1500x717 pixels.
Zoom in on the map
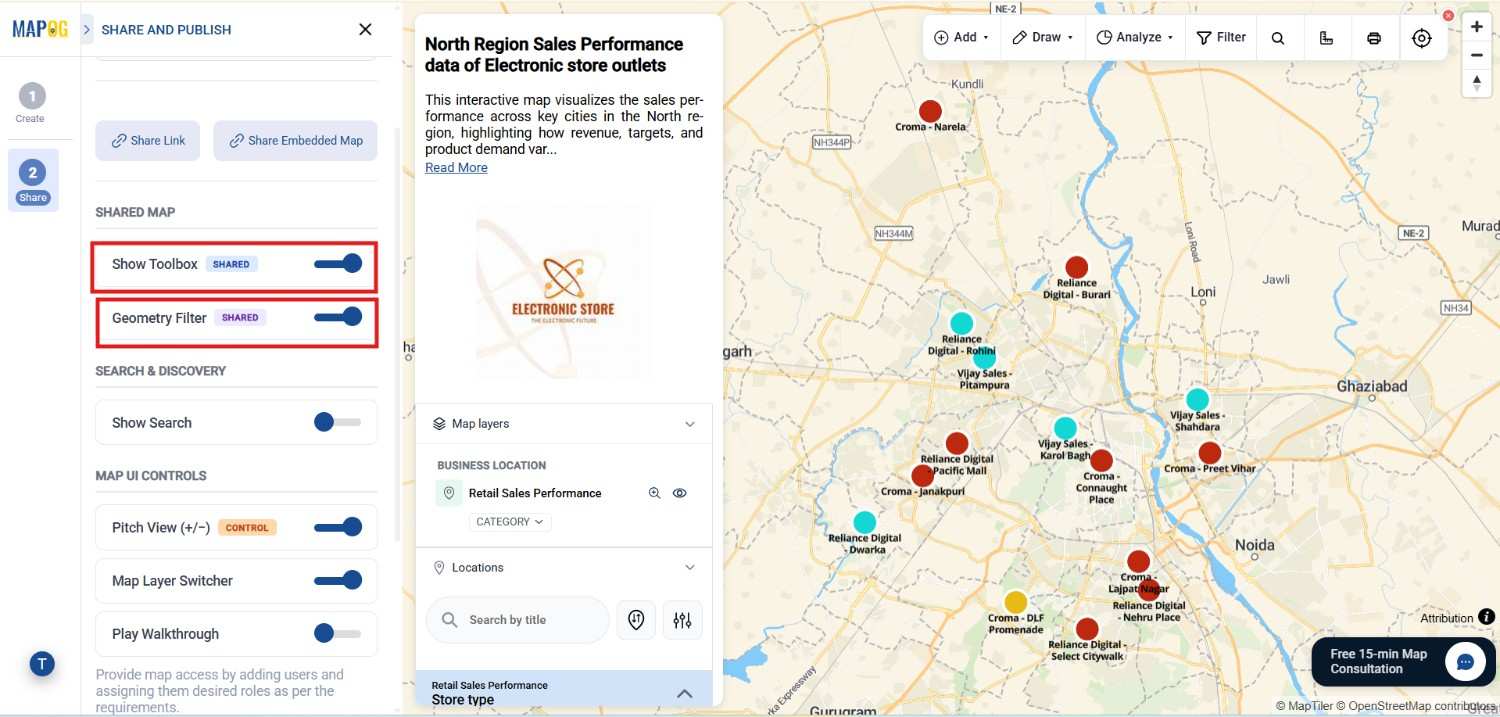(1477, 27)
